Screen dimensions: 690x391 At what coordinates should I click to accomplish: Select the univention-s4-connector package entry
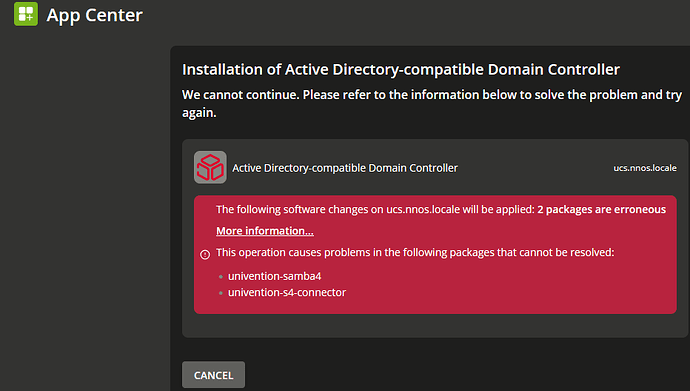(287, 292)
